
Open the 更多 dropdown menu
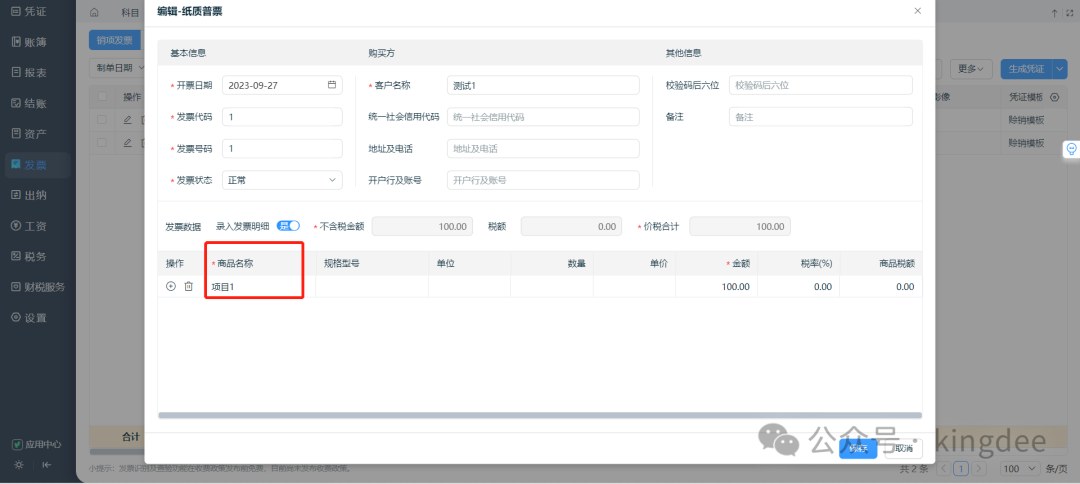pos(970,69)
